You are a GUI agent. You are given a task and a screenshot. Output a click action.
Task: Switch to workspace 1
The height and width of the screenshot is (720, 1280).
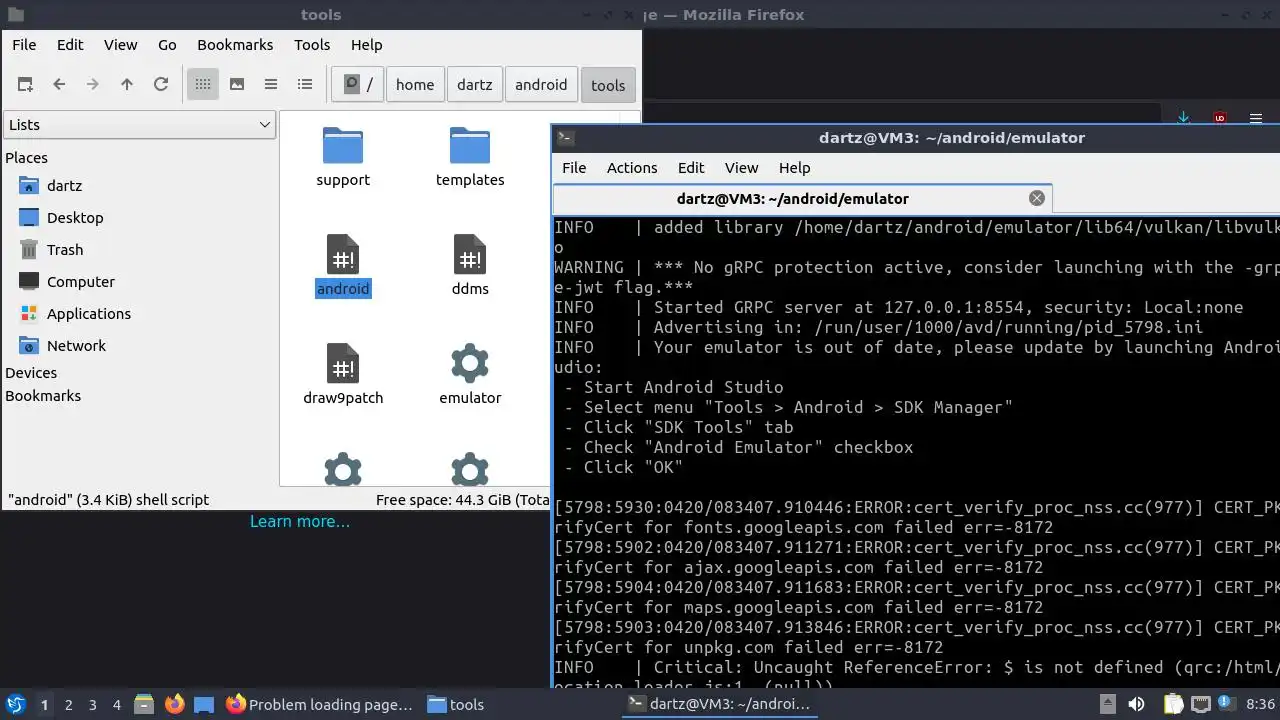pyautogui.click(x=44, y=704)
